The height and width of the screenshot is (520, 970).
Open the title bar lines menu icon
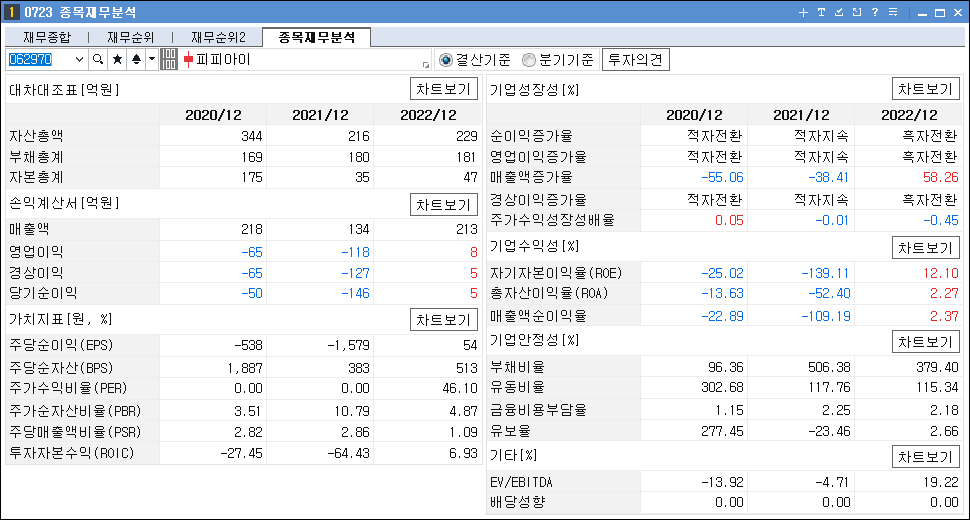coord(893,12)
